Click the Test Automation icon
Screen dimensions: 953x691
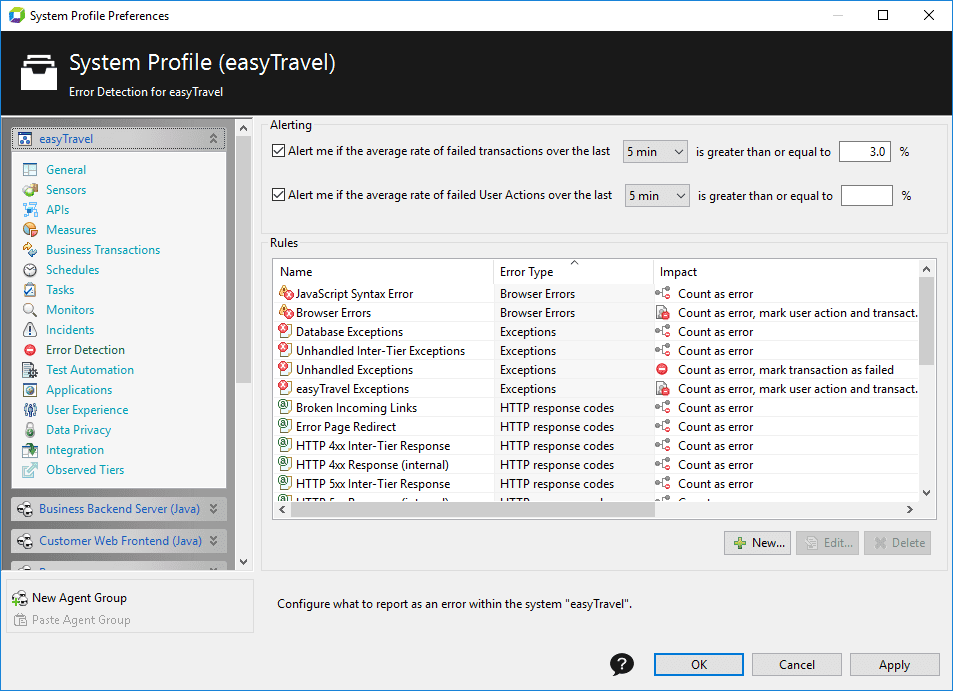click(x=30, y=370)
